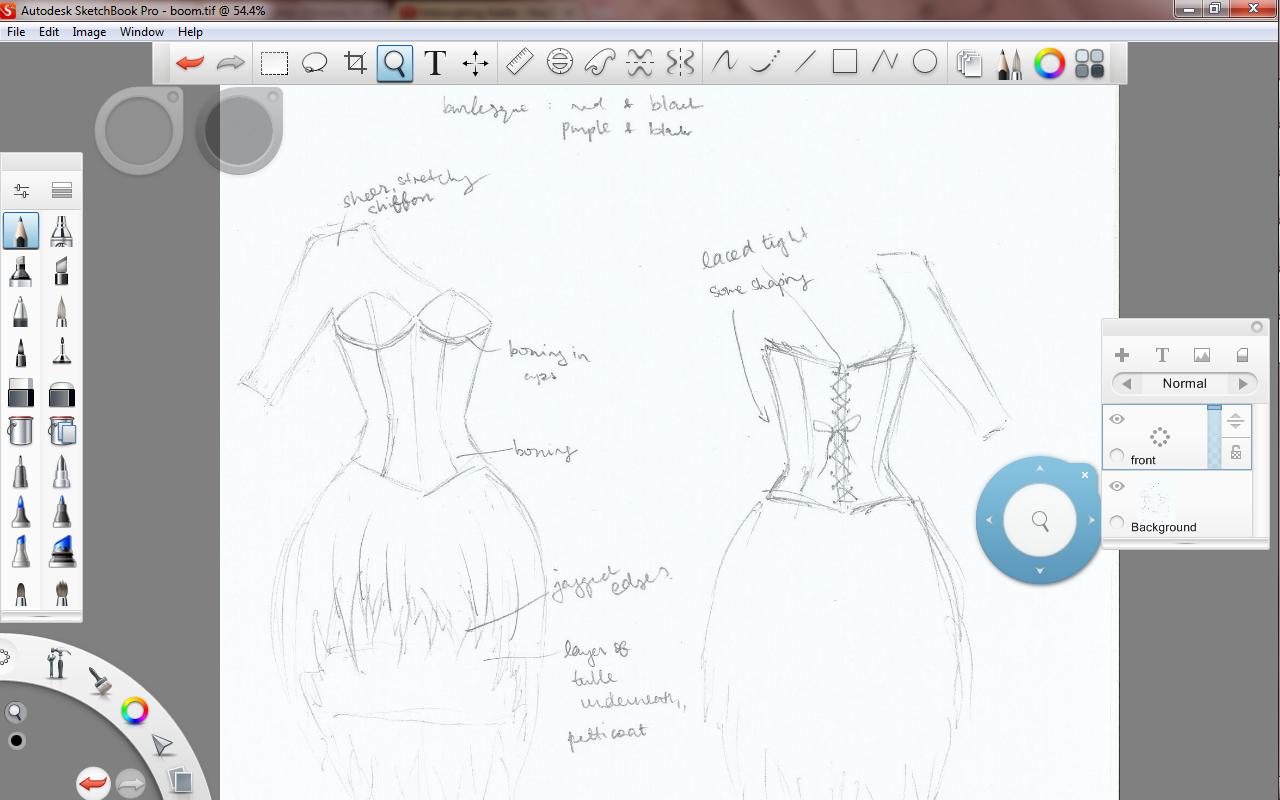Open the Help menu
The image size is (1280, 800).
click(x=190, y=32)
